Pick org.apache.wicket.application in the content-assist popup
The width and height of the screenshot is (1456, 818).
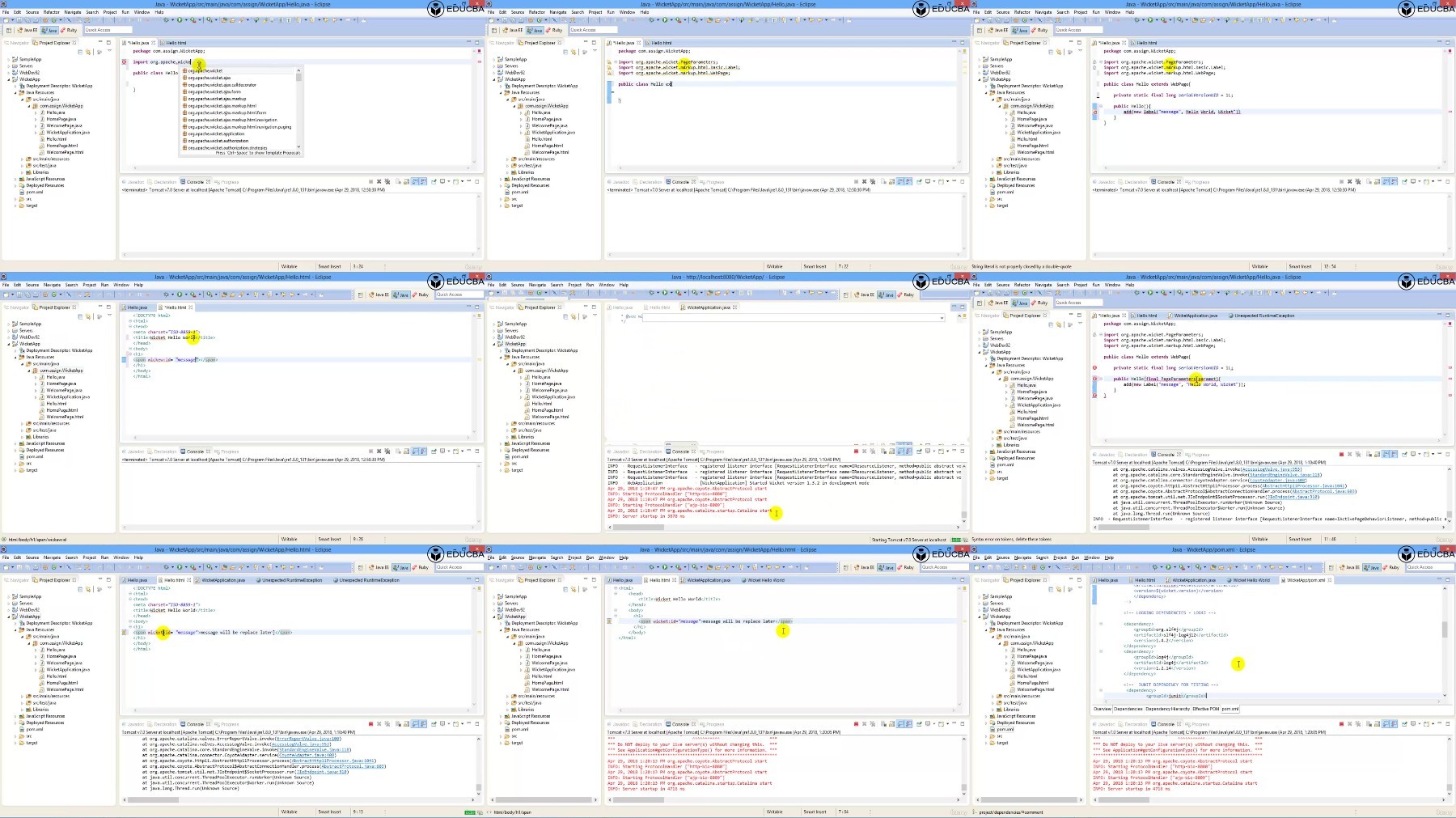point(215,134)
